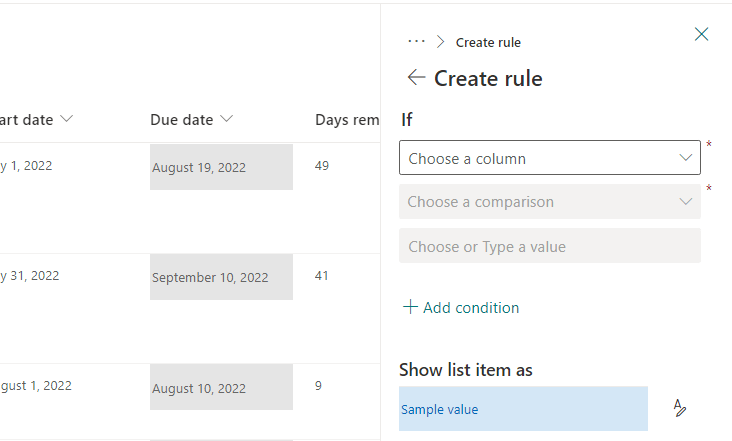This screenshot has height=441, width=732.
Task: Click the Choose or Type a value field
Action: click(549, 245)
